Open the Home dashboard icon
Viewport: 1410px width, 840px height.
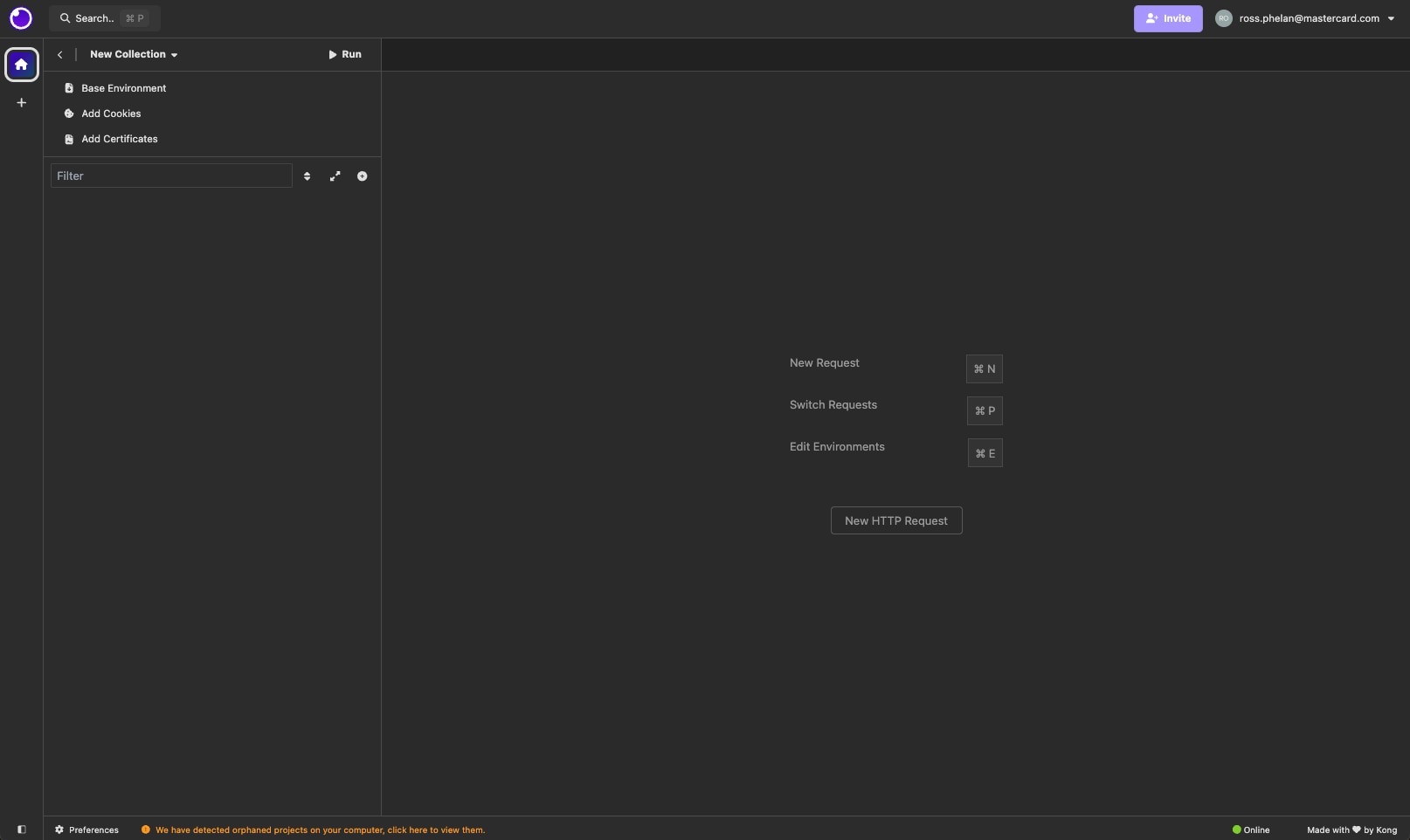pos(22,65)
